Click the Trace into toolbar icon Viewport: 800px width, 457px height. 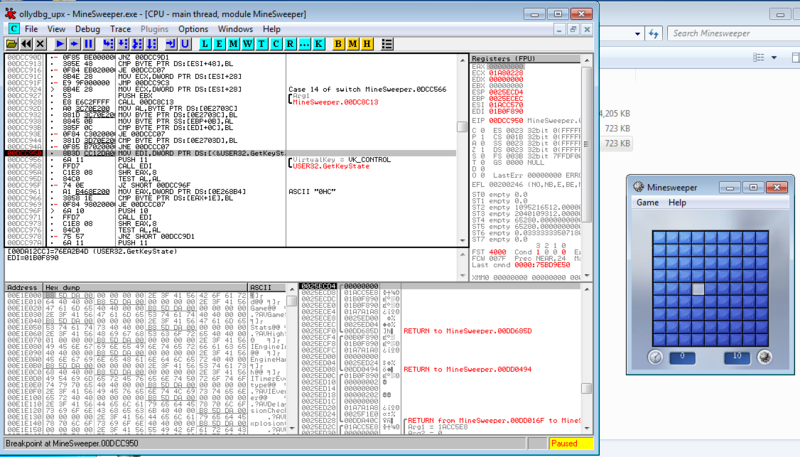(137, 44)
